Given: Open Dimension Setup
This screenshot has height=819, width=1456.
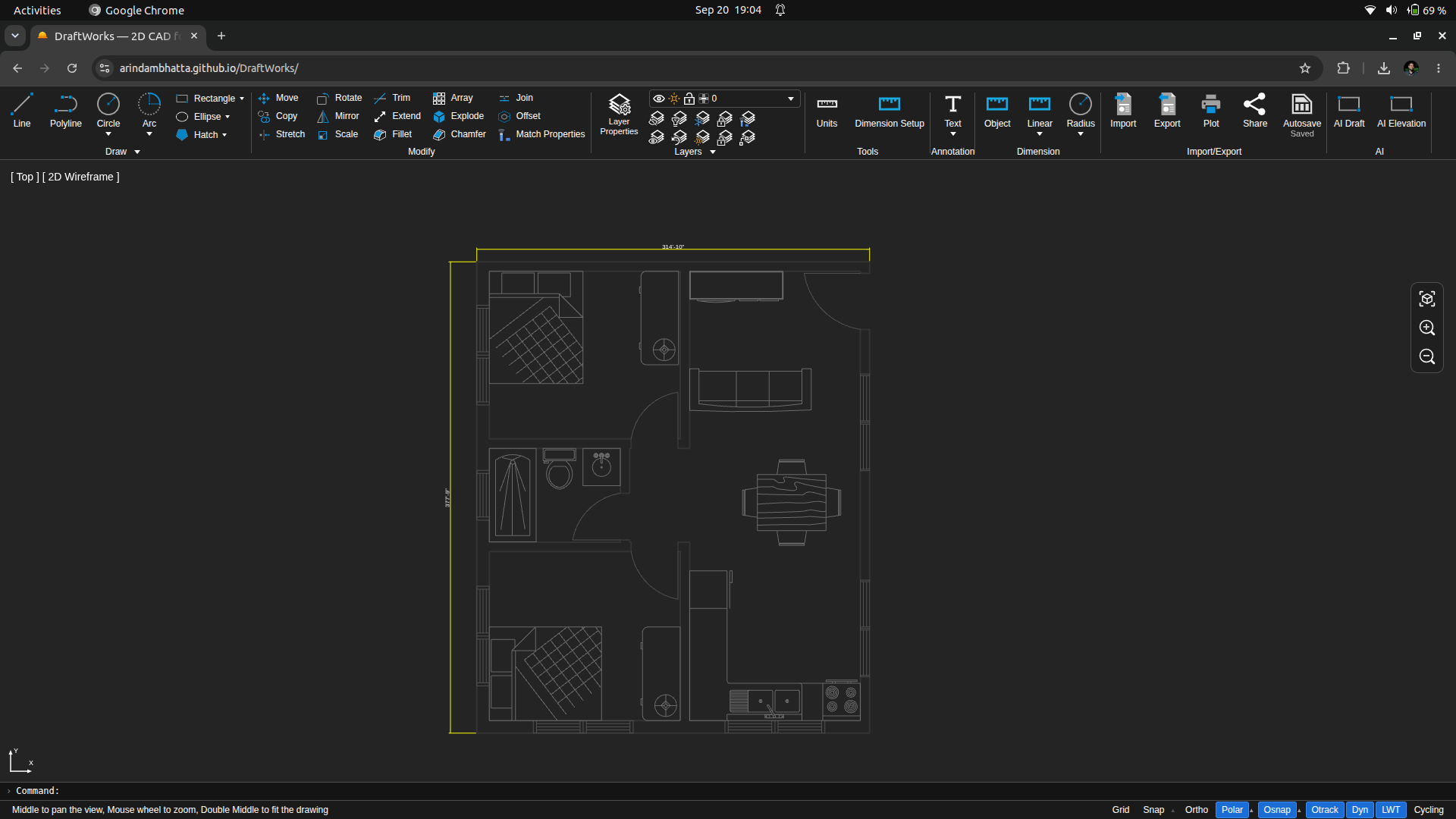Looking at the screenshot, I should pyautogui.click(x=890, y=111).
